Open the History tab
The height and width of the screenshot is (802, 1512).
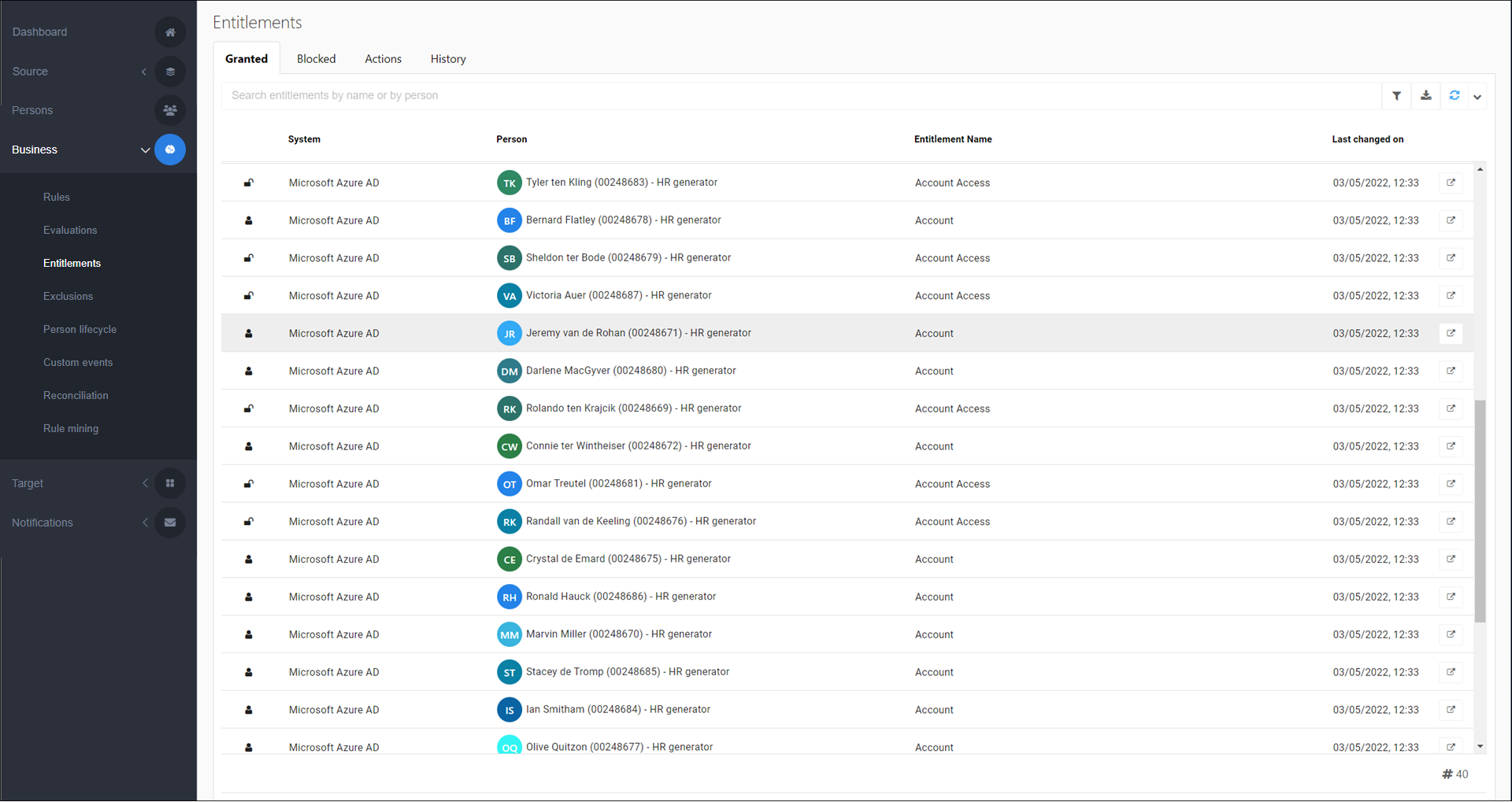[x=448, y=59]
